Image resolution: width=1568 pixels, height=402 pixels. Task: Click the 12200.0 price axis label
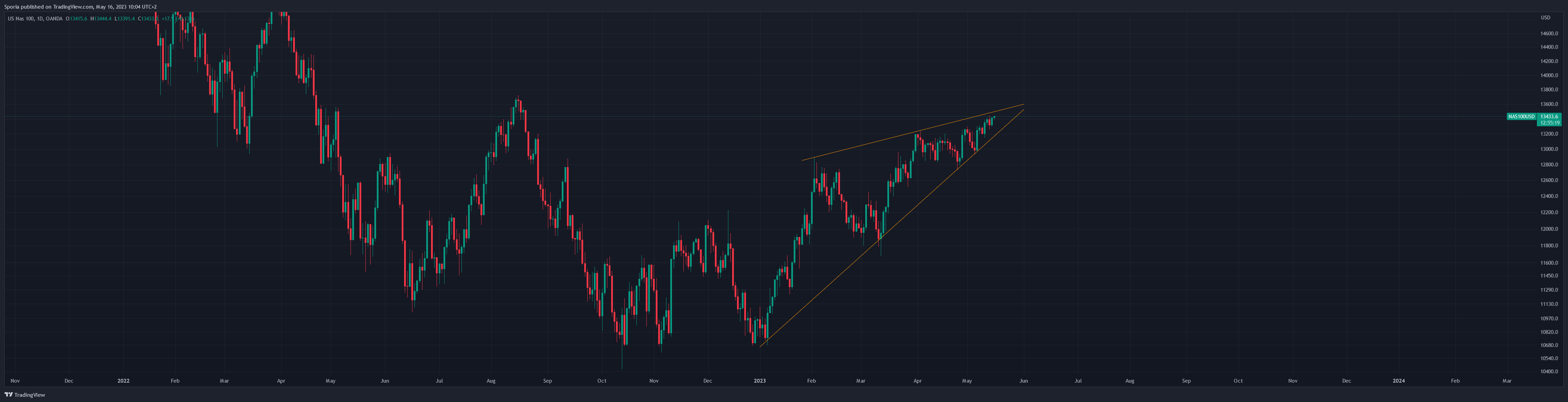pos(1549,212)
